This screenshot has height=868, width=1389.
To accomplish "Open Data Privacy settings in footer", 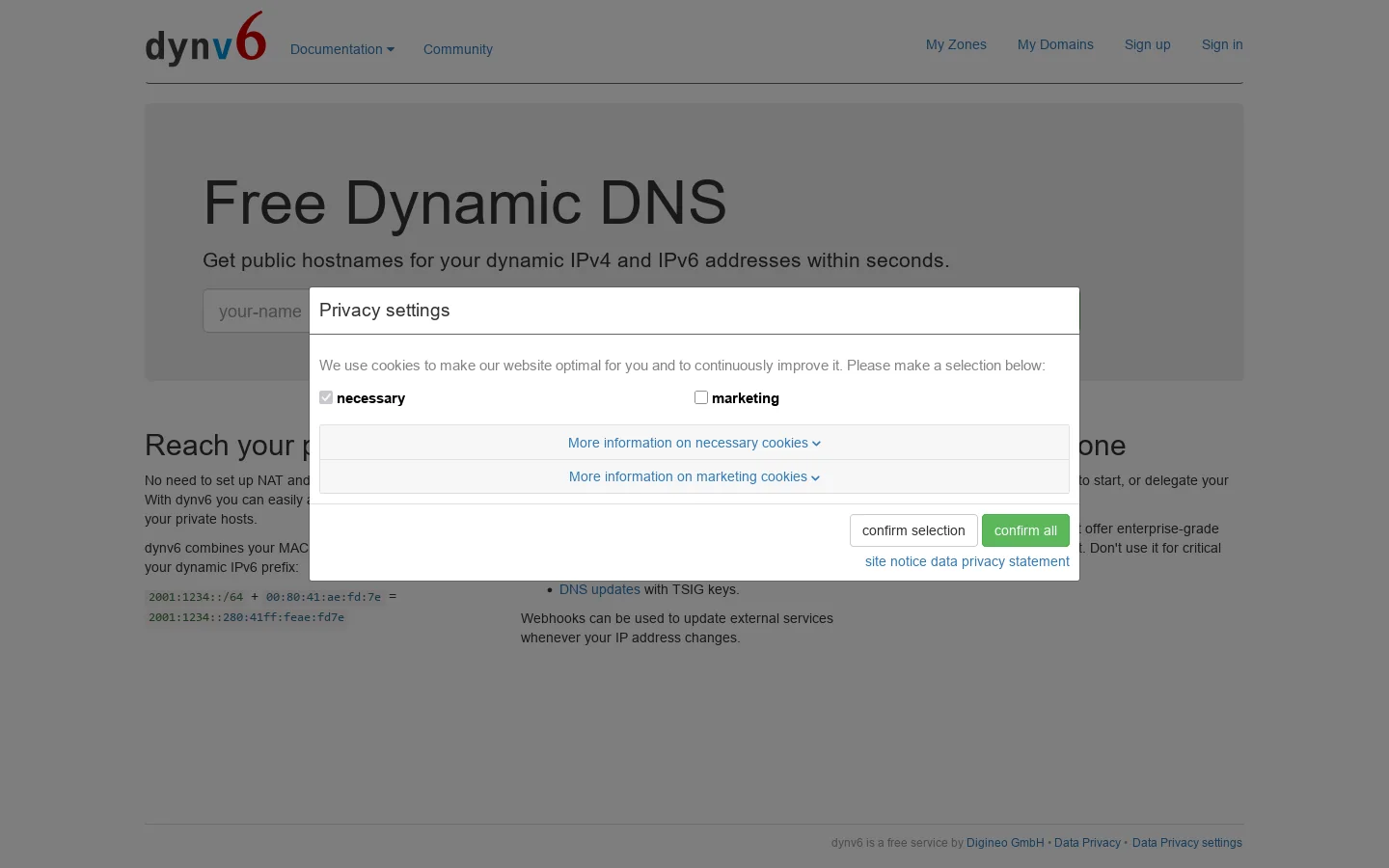I will coord(1187,843).
